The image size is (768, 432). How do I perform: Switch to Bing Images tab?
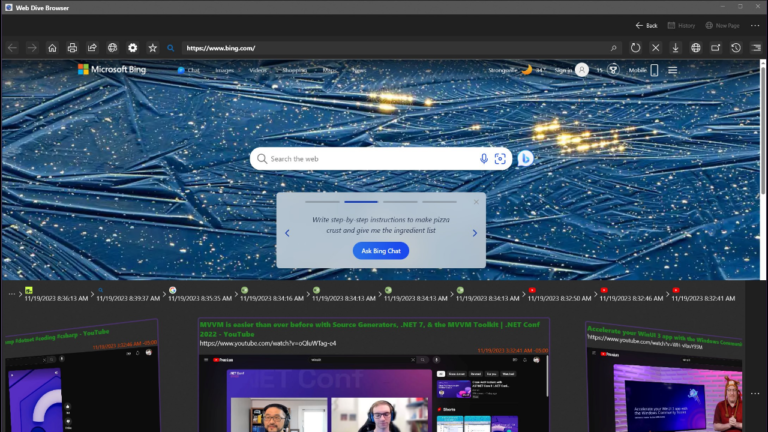(x=224, y=70)
